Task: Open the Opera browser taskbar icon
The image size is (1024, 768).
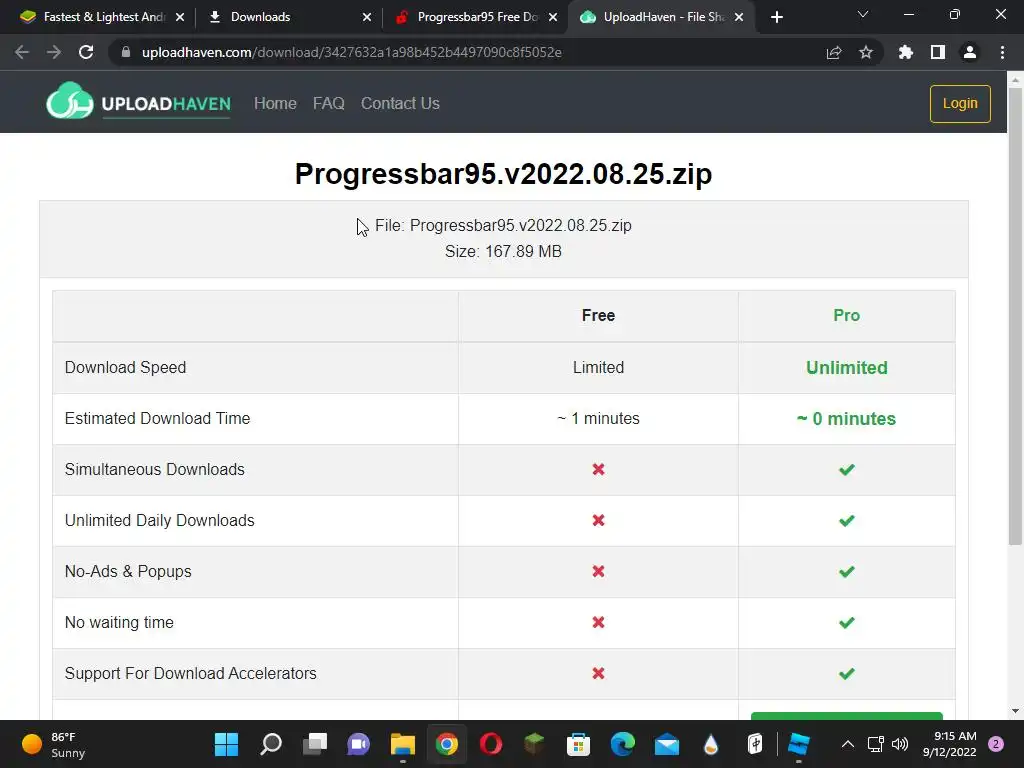Action: coord(490,744)
